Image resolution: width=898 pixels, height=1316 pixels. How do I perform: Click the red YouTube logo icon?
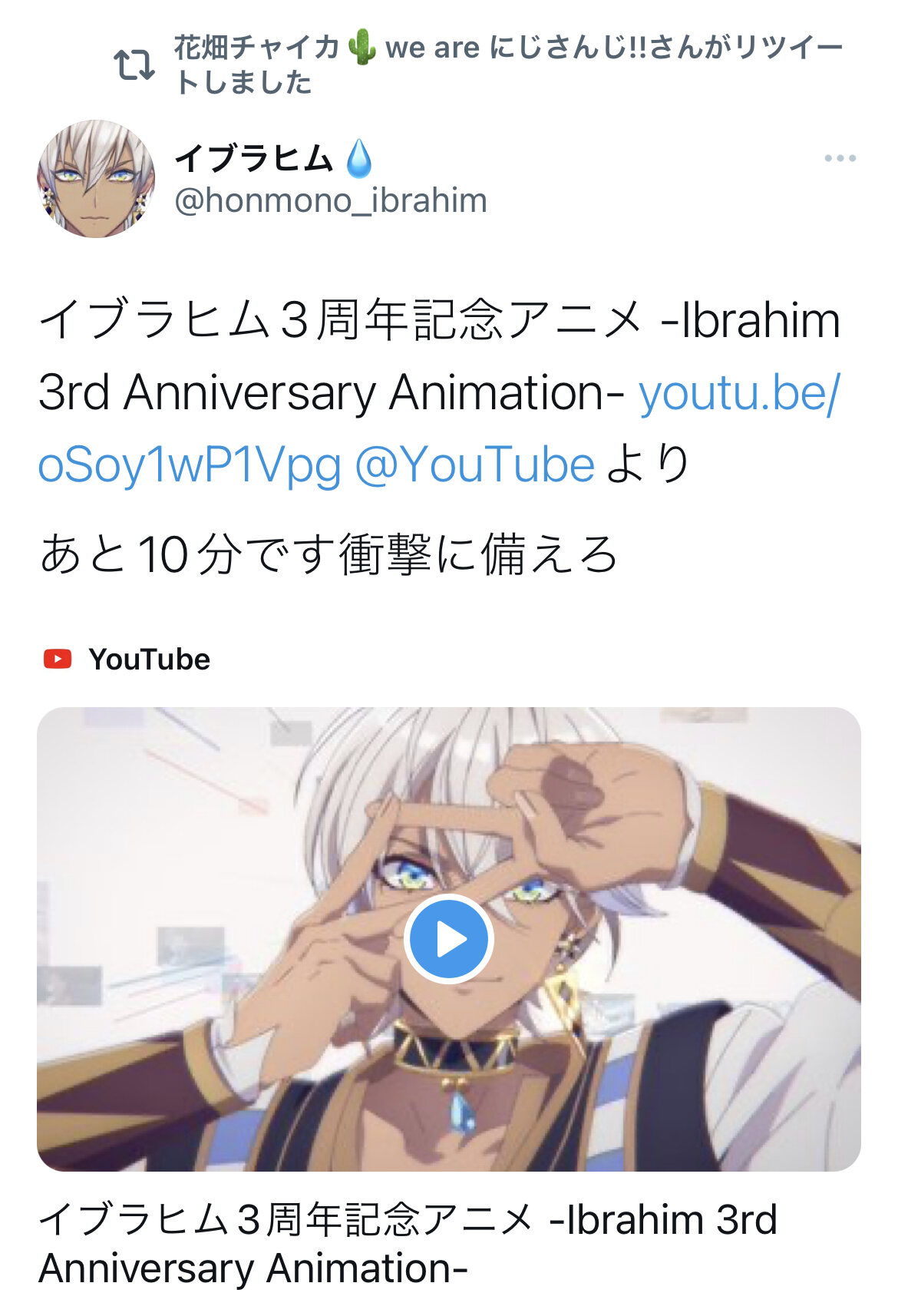[58, 659]
